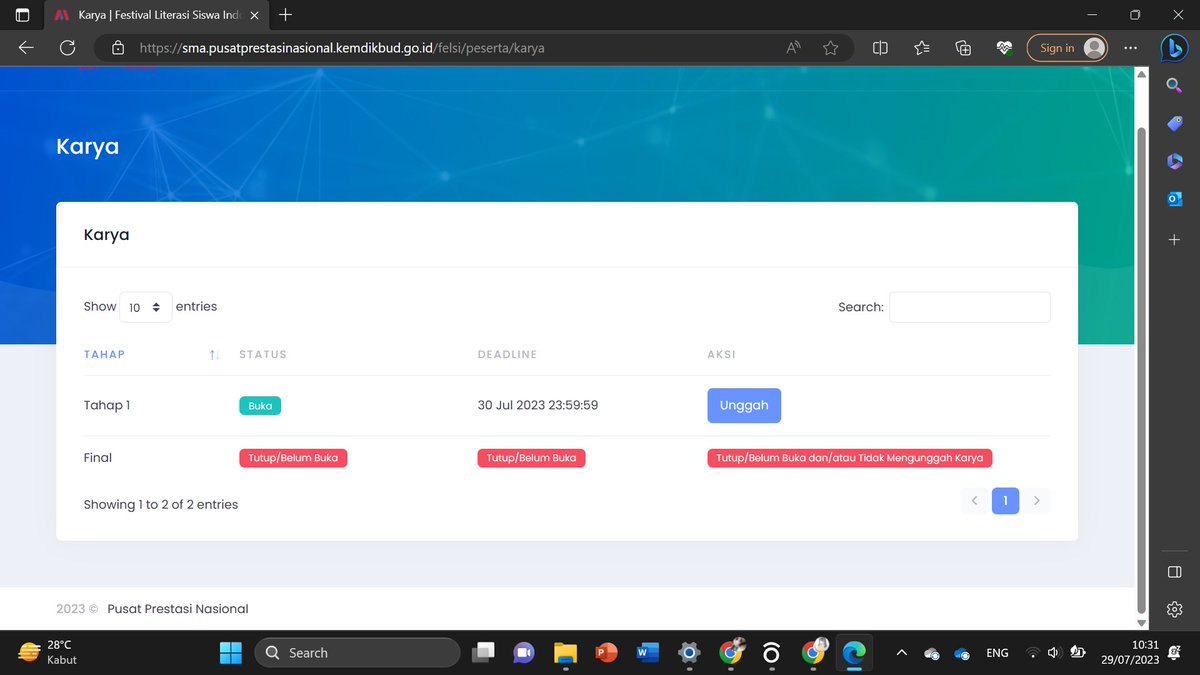Focus the table Search input field
The height and width of the screenshot is (675, 1200).
tap(970, 307)
